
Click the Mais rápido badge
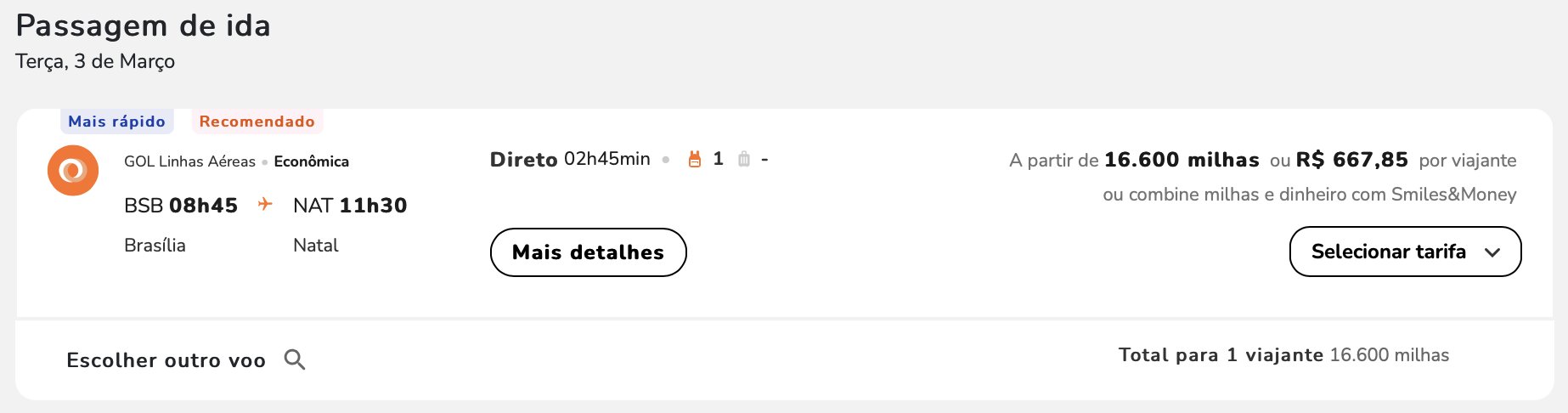(117, 122)
